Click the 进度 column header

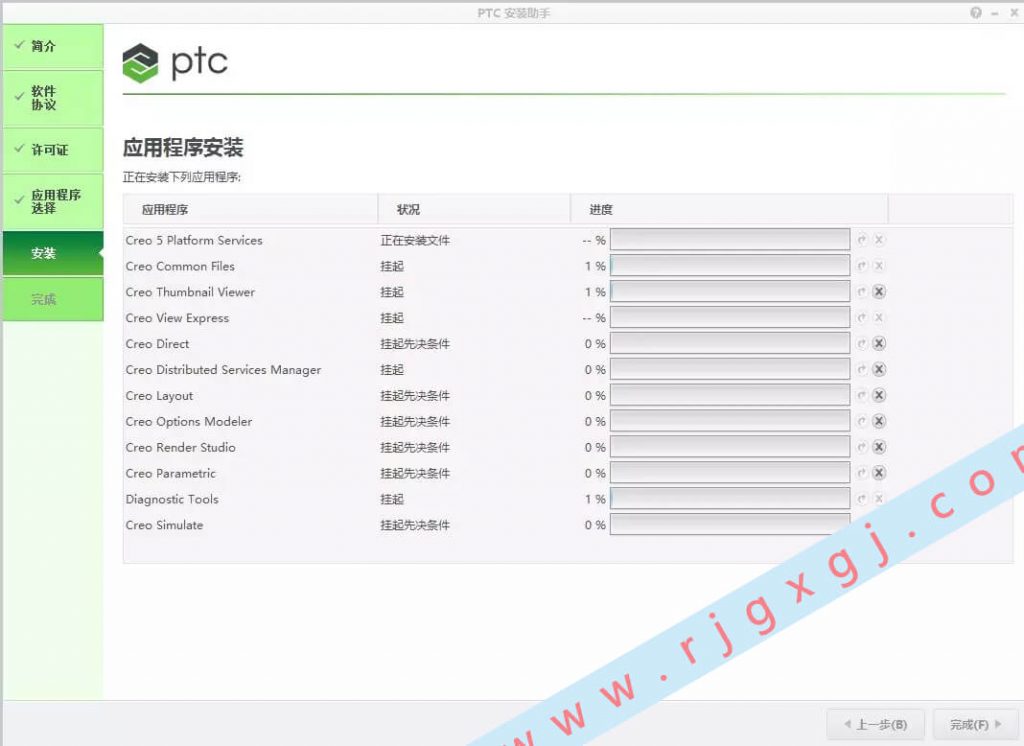click(729, 210)
